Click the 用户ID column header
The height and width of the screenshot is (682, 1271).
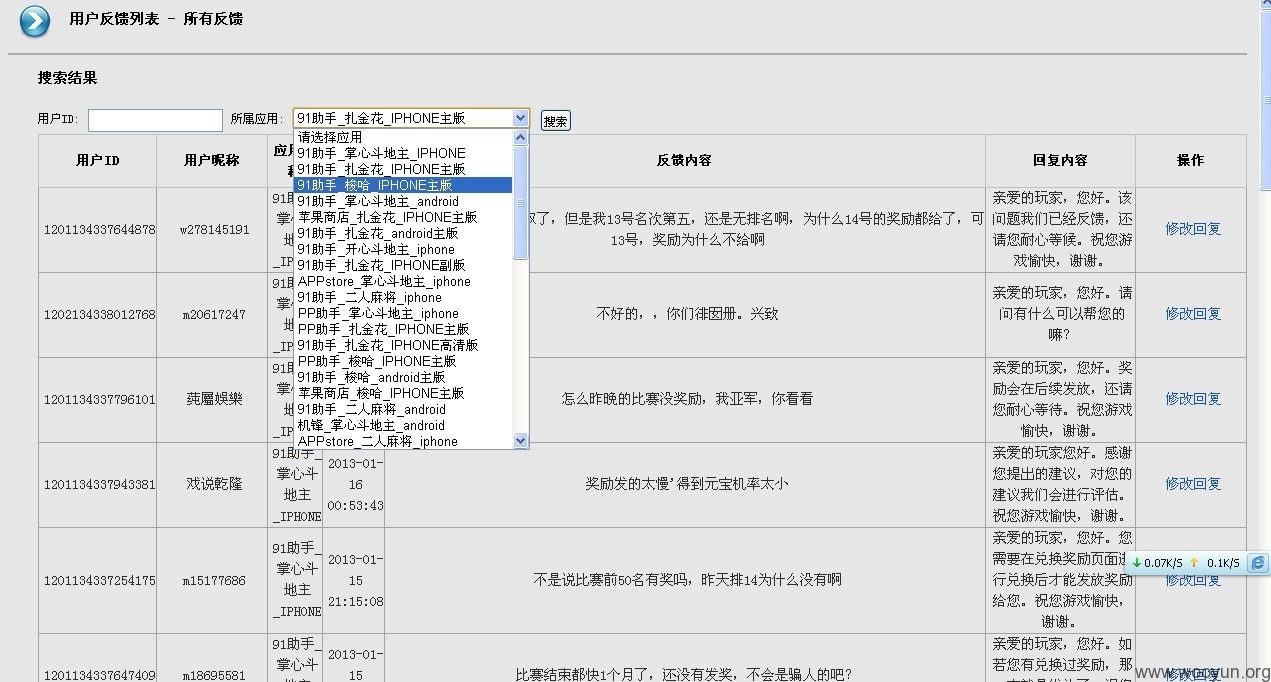98,160
